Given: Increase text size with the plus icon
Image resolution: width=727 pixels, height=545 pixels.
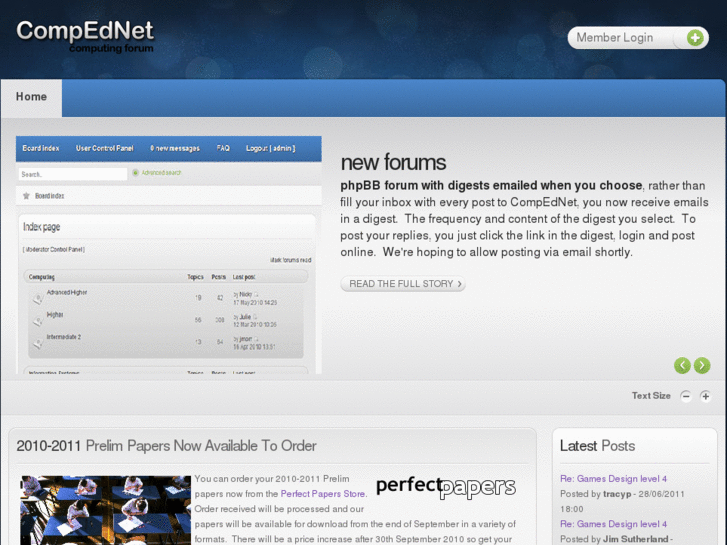Looking at the screenshot, I should (705, 396).
